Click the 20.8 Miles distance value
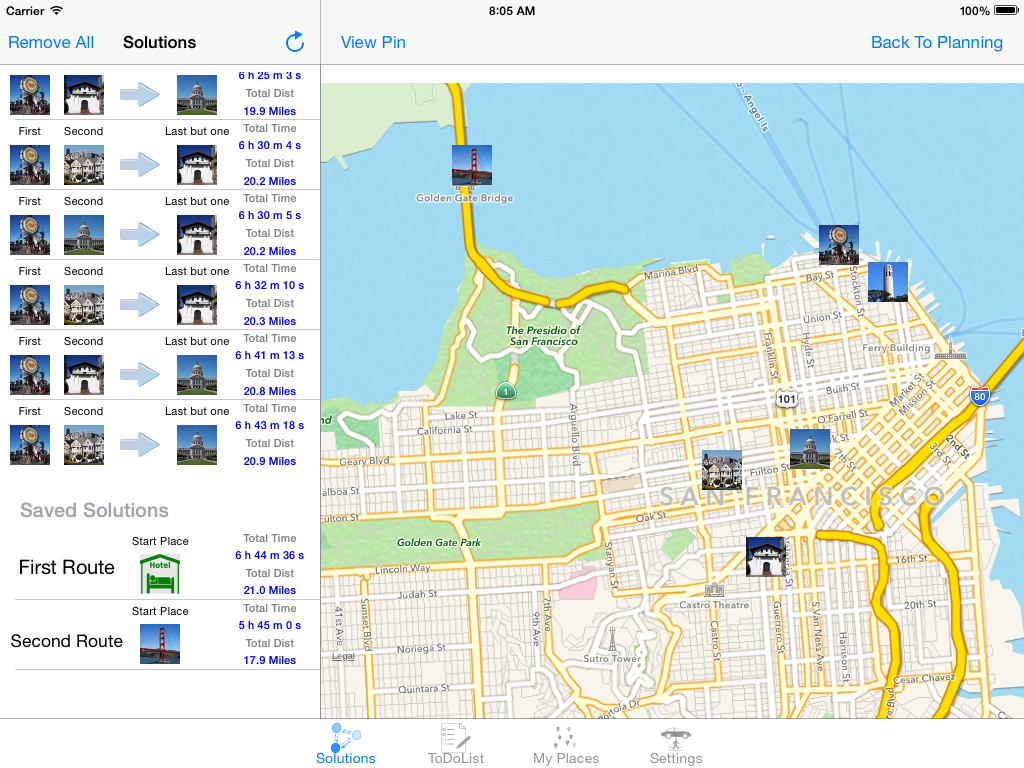Image resolution: width=1024 pixels, height=768 pixels. point(270,391)
